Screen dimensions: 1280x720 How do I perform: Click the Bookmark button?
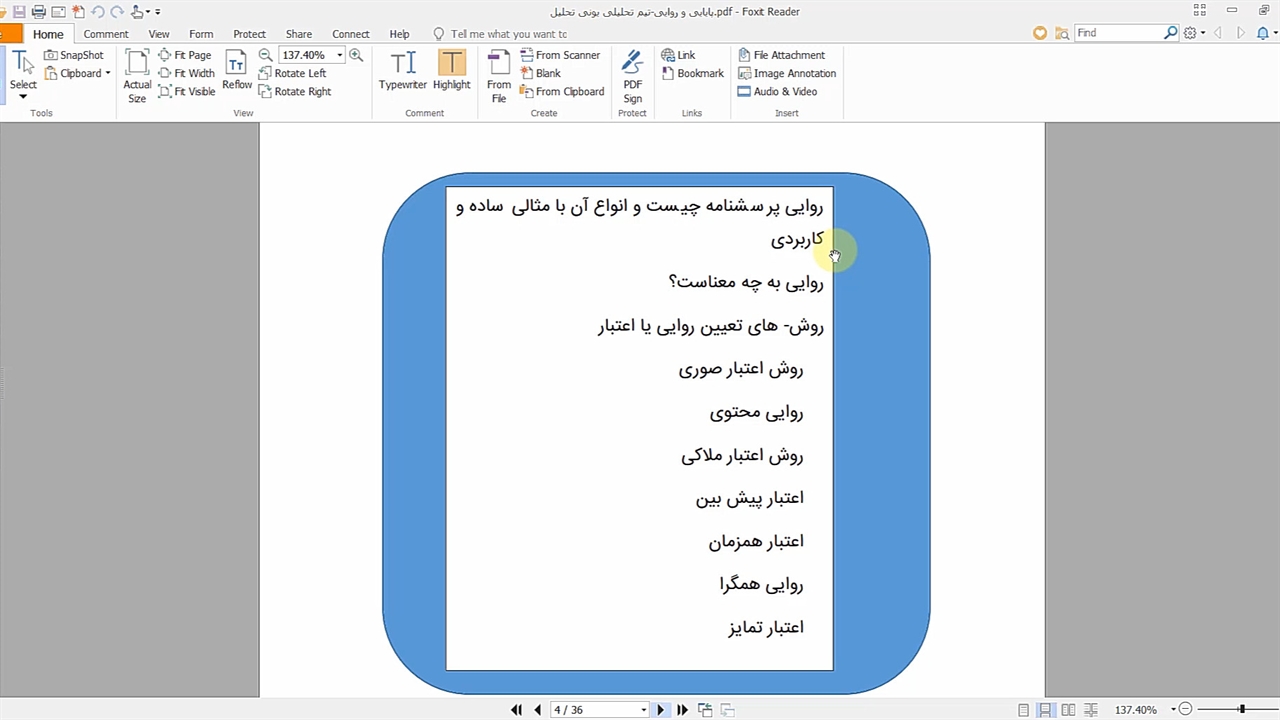[692, 73]
